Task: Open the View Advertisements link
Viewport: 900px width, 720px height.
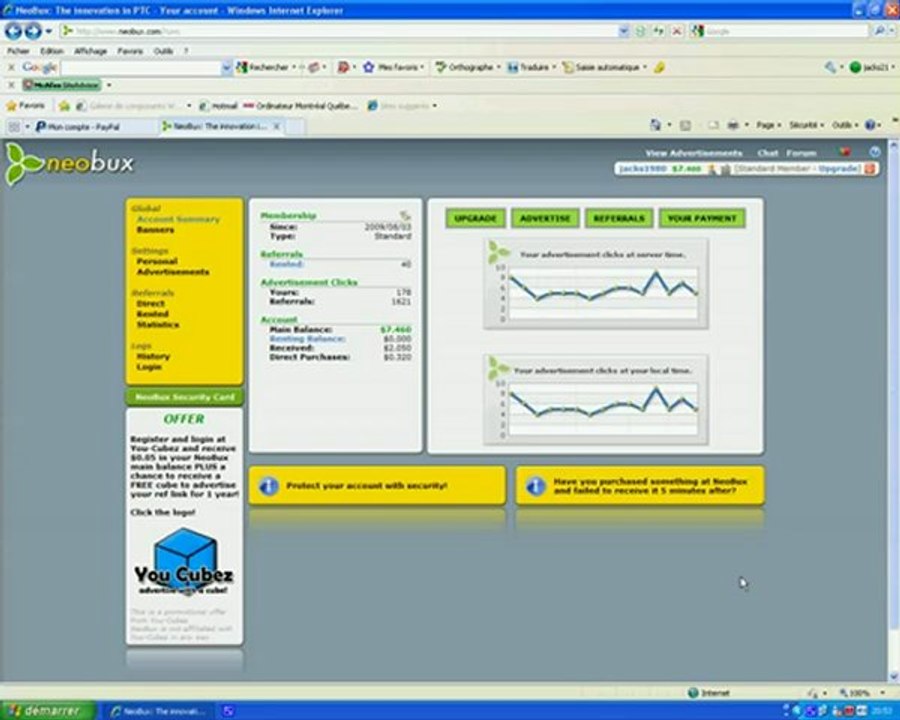Action: point(693,153)
